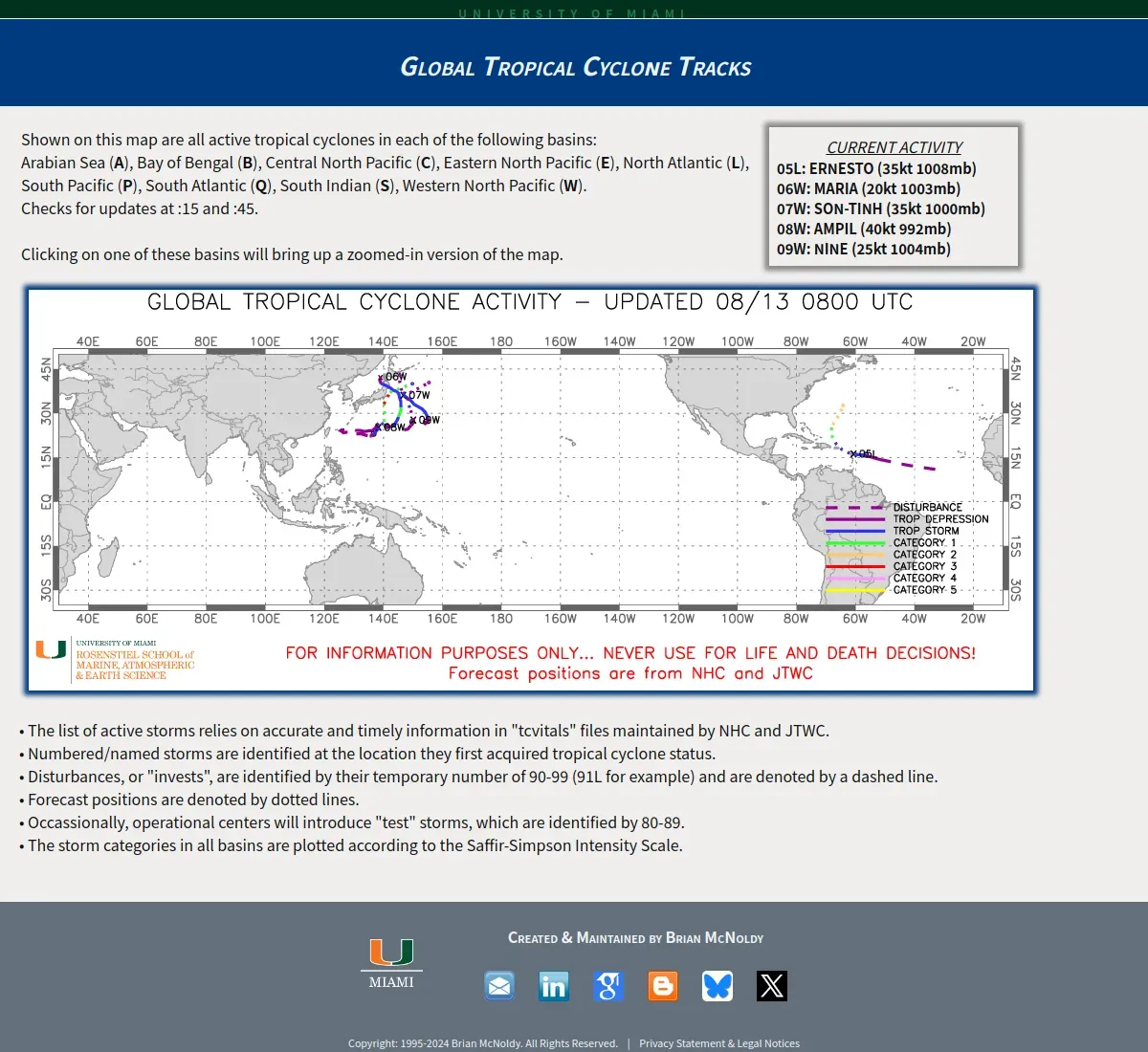Open the Google icon in footer
1148x1052 pixels.
click(x=608, y=985)
